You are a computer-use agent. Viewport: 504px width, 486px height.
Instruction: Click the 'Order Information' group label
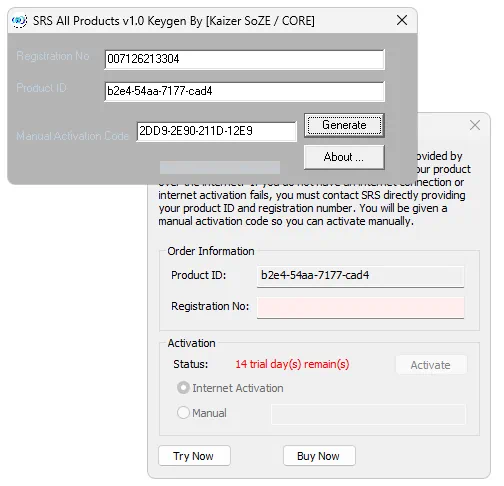tap(211, 251)
